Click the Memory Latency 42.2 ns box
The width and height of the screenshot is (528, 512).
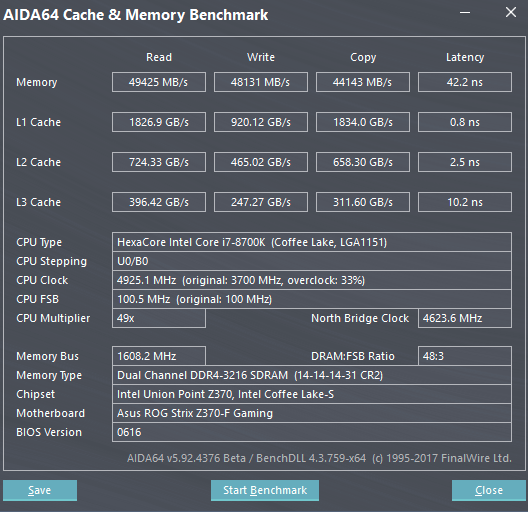tap(465, 82)
